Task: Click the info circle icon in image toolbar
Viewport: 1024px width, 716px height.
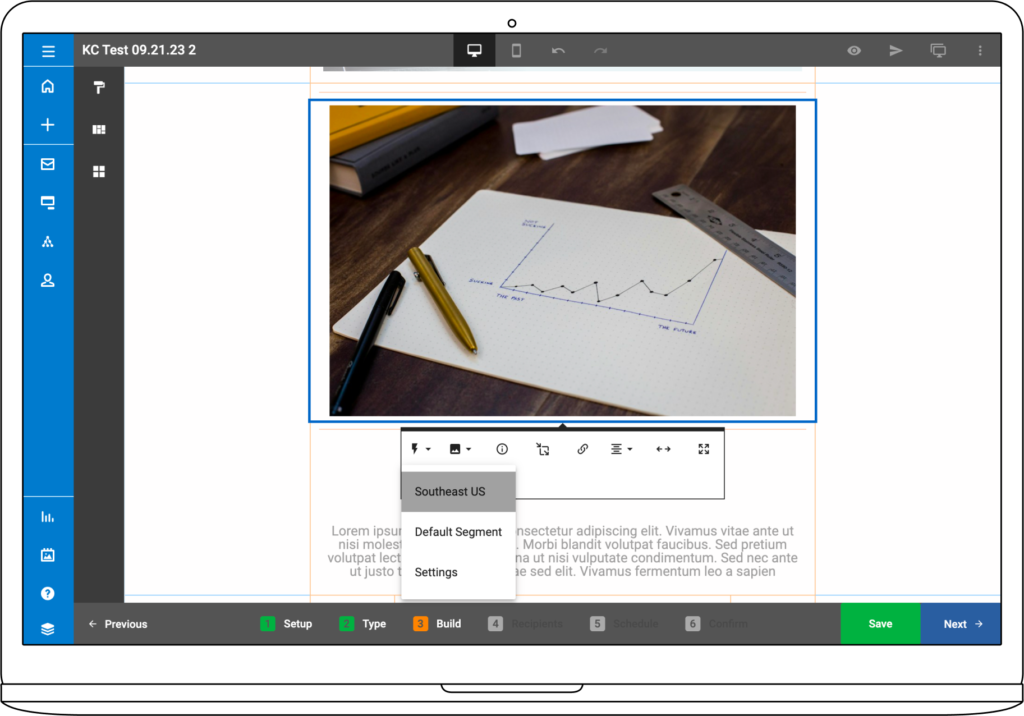Action: [502, 450]
